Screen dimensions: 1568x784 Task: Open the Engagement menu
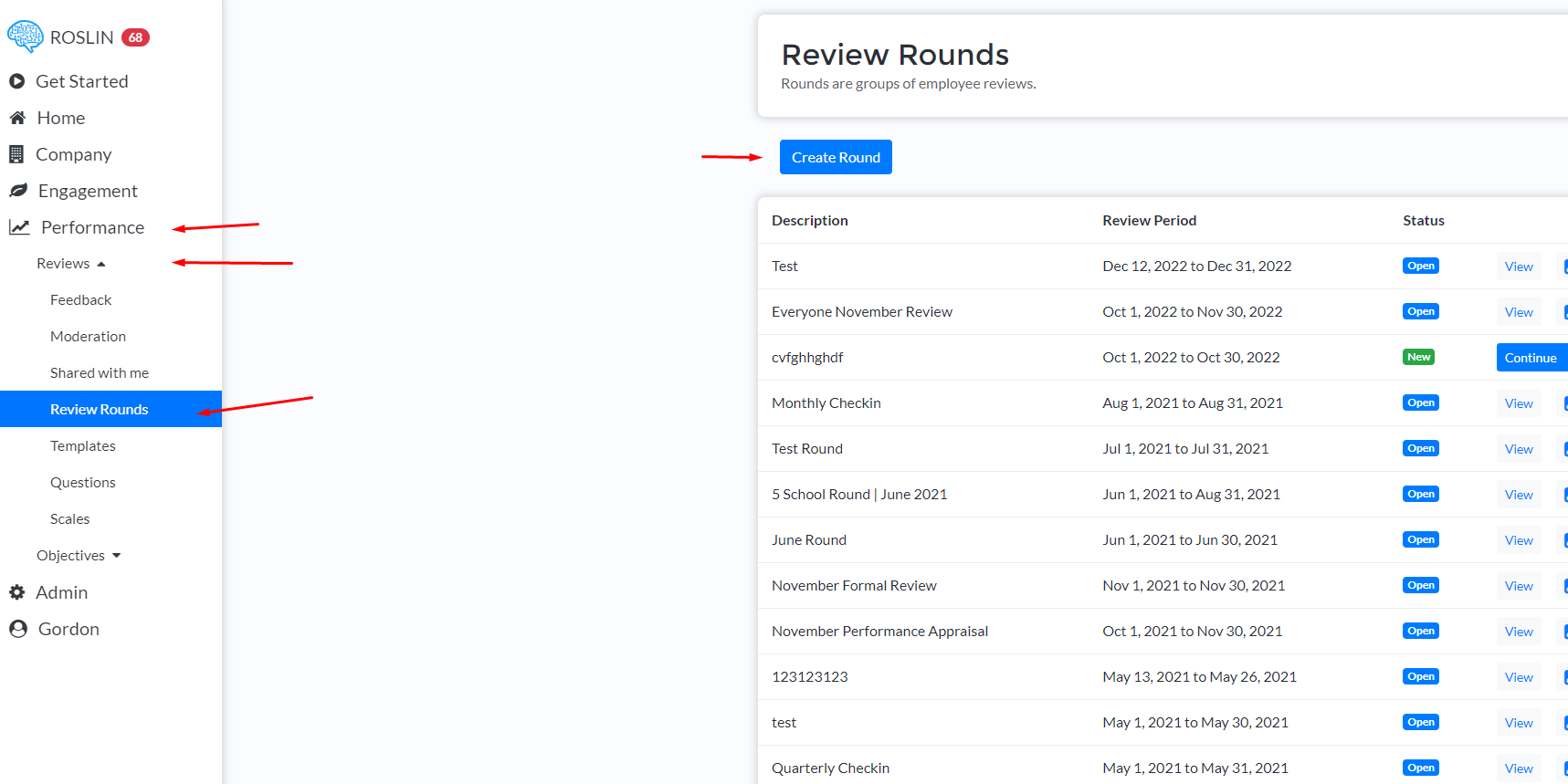88,191
